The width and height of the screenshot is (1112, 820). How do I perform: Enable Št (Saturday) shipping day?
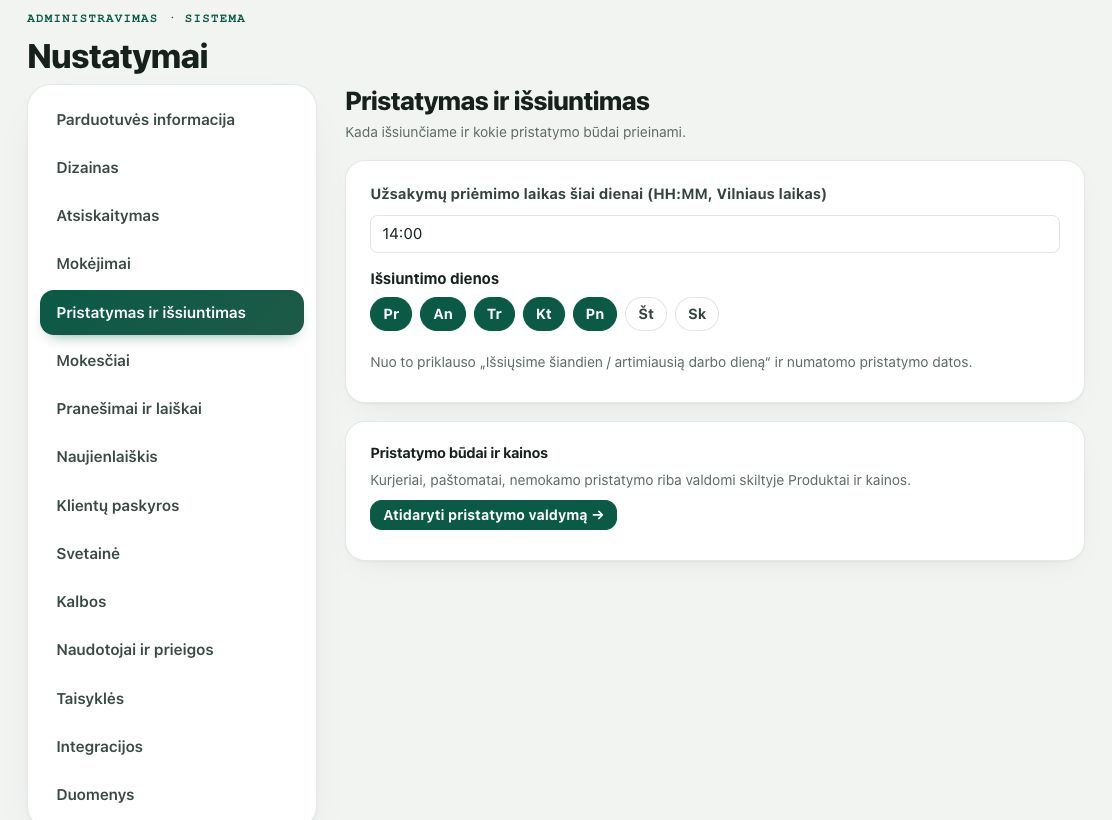pyautogui.click(x=646, y=314)
